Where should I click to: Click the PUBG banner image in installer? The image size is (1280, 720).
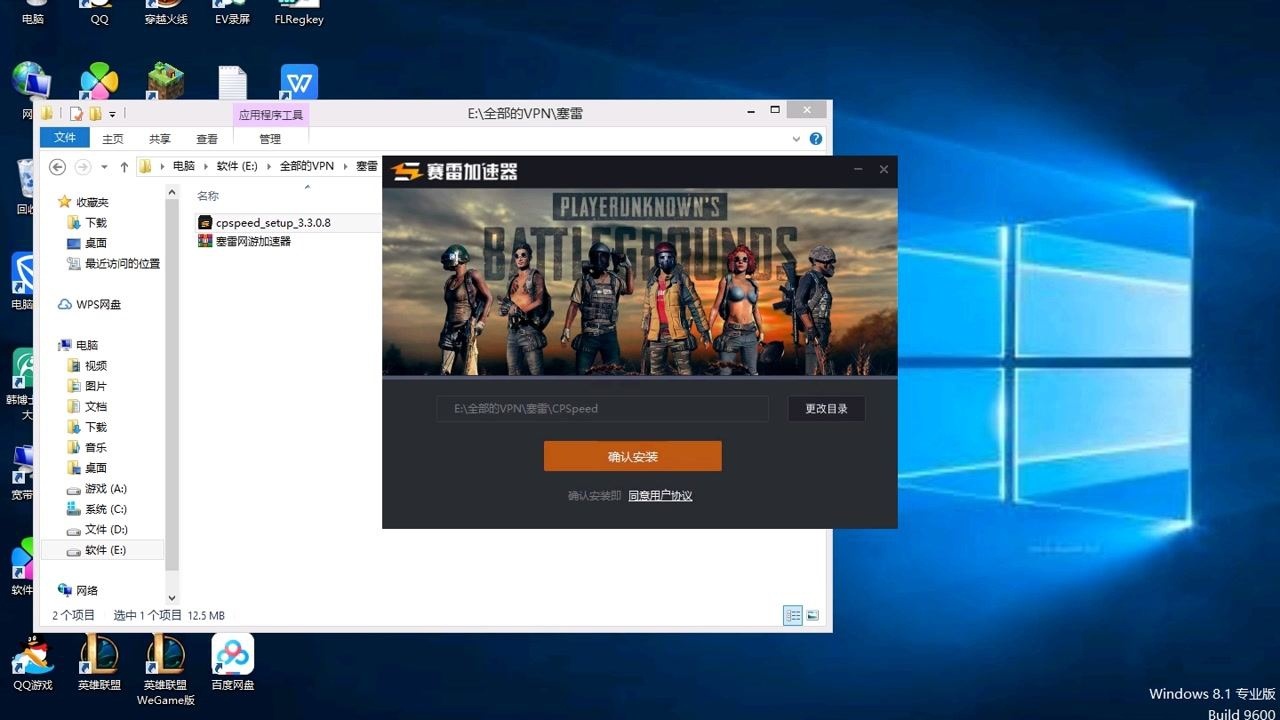(x=640, y=281)
